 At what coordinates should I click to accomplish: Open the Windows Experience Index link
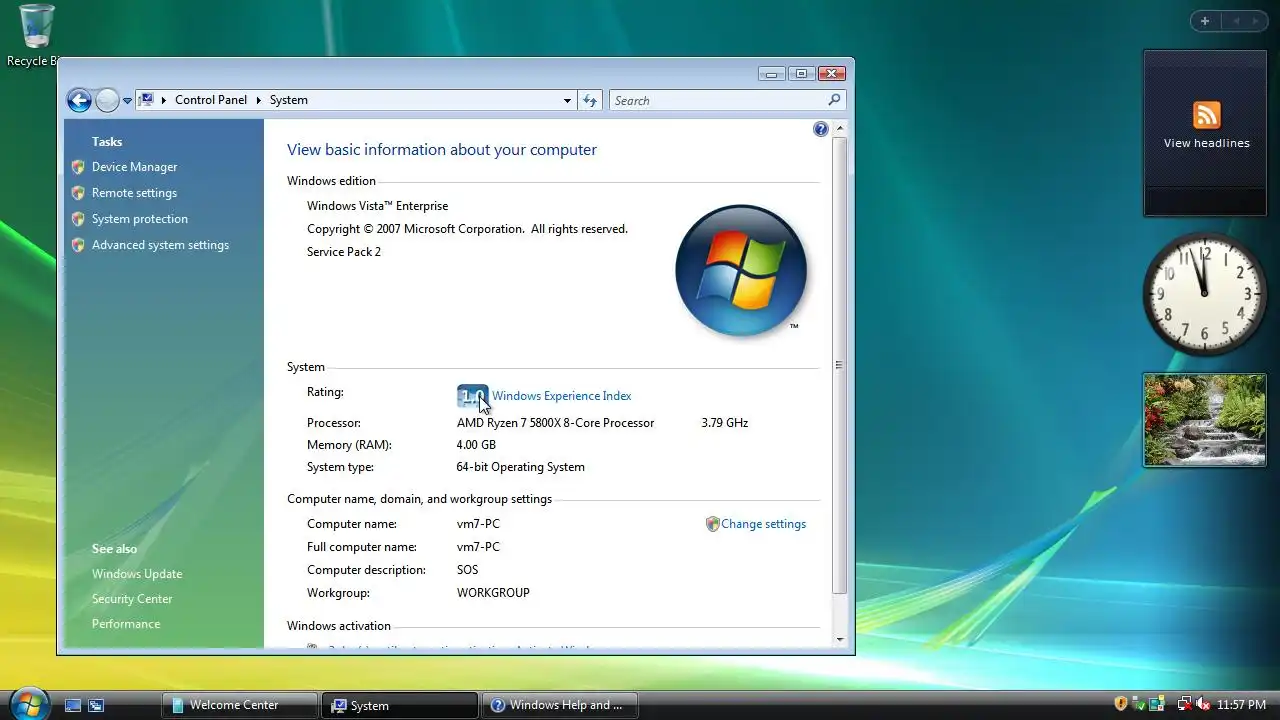[x=561, y=396]
